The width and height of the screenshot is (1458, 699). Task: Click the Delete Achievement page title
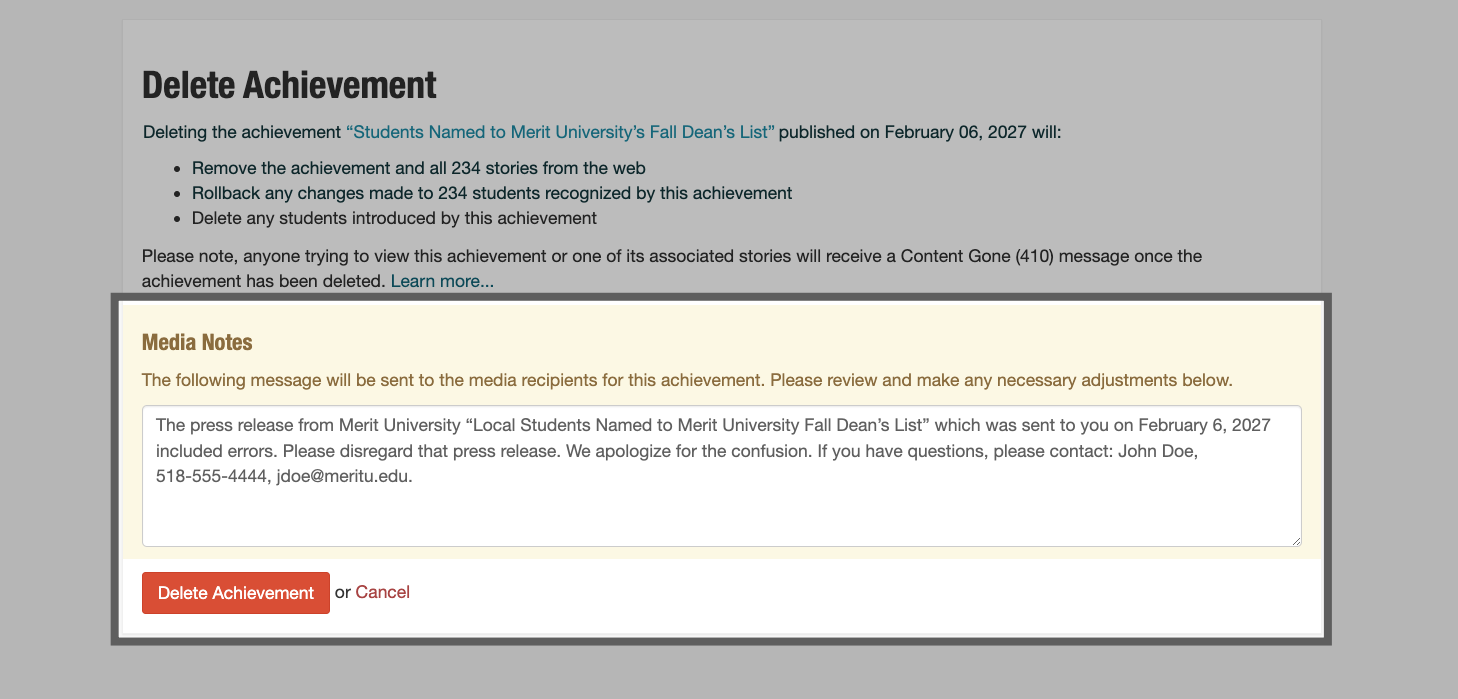coord(288,85)
